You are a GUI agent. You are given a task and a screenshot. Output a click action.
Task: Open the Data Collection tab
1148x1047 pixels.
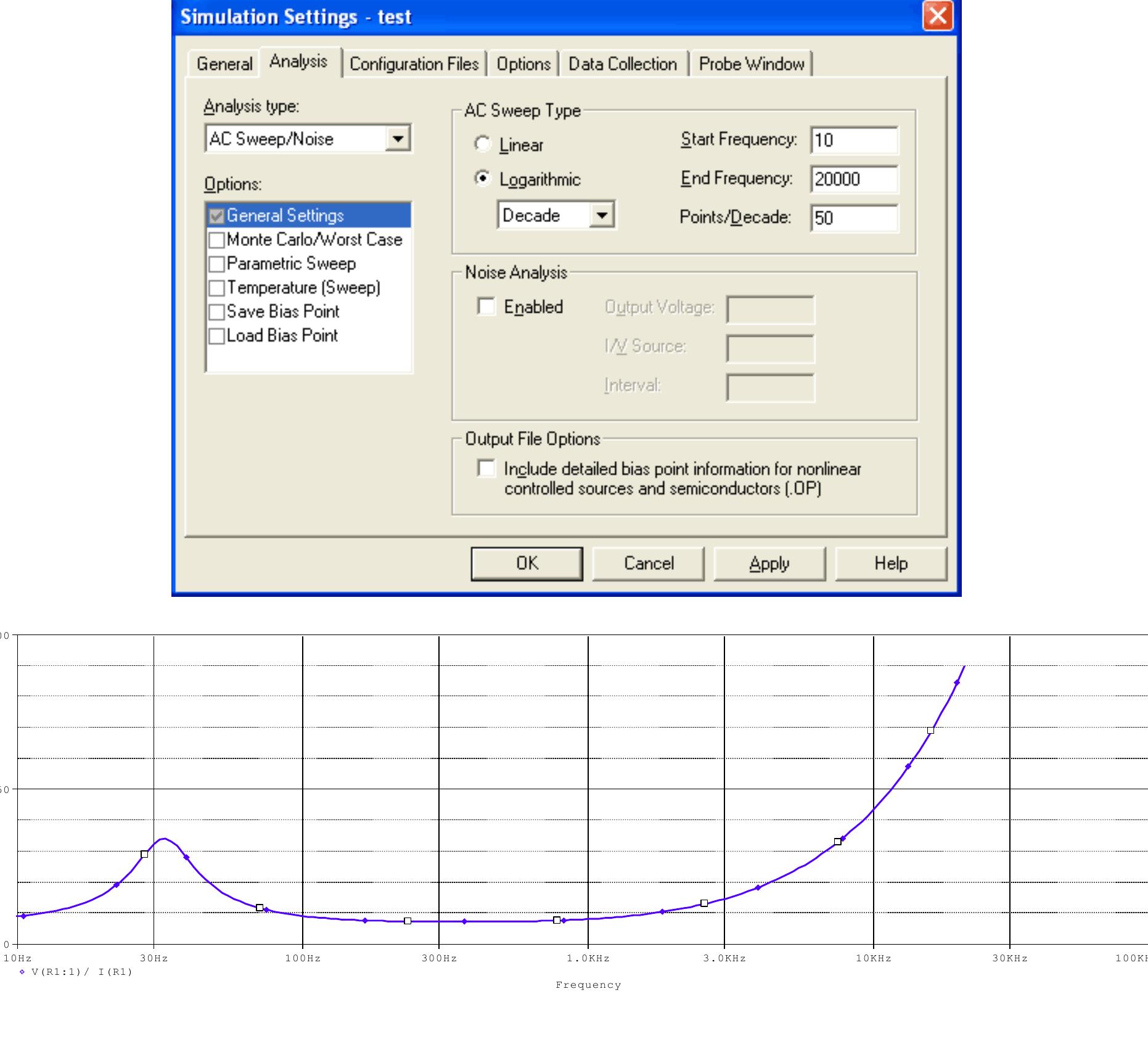(x=623, y=64)
